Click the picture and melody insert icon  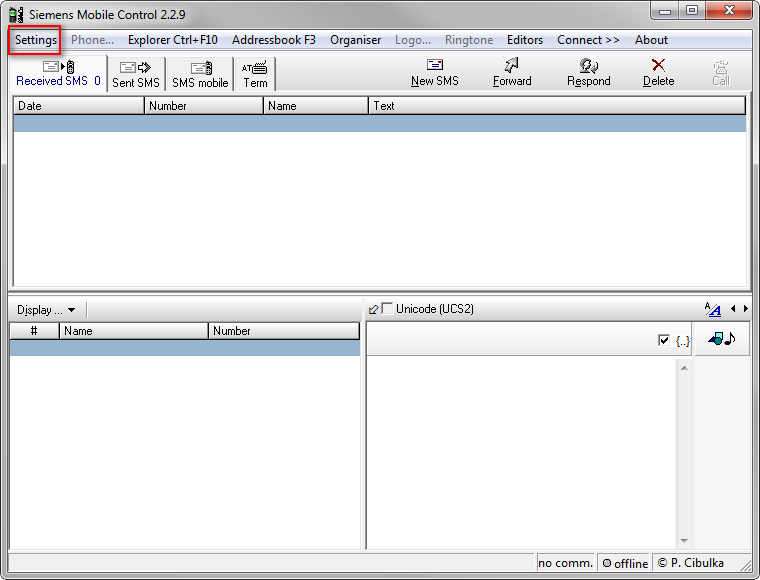pos(721,339)
